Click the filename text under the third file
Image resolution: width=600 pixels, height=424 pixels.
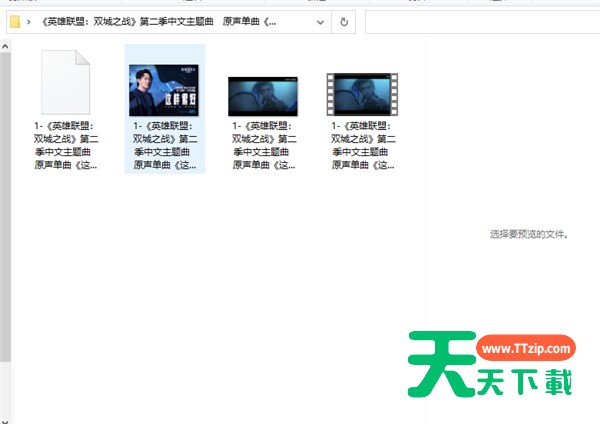click(263, 146)
